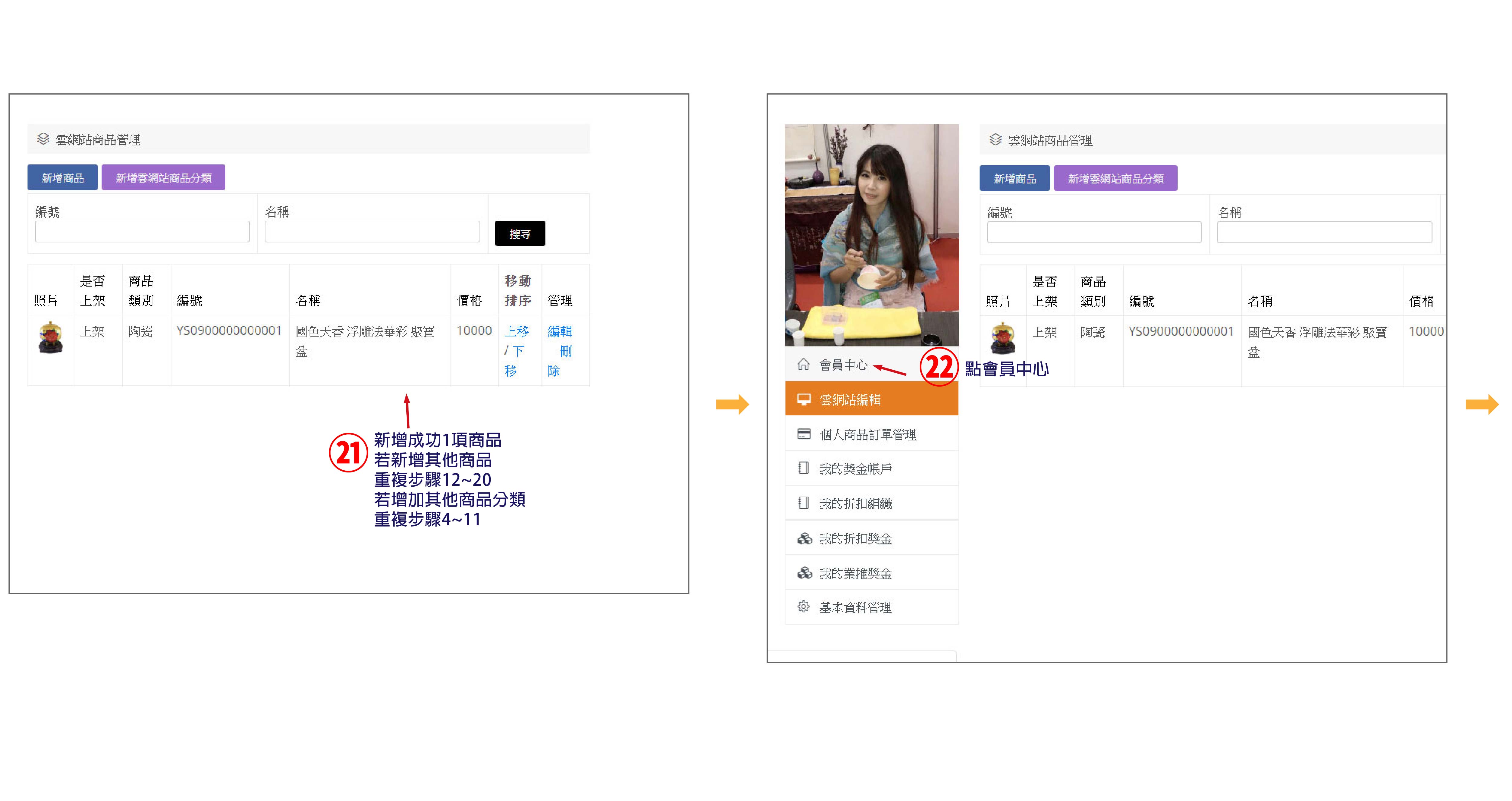Click layers icon in right 雲網站商品管理 header

tap(996, 140)
